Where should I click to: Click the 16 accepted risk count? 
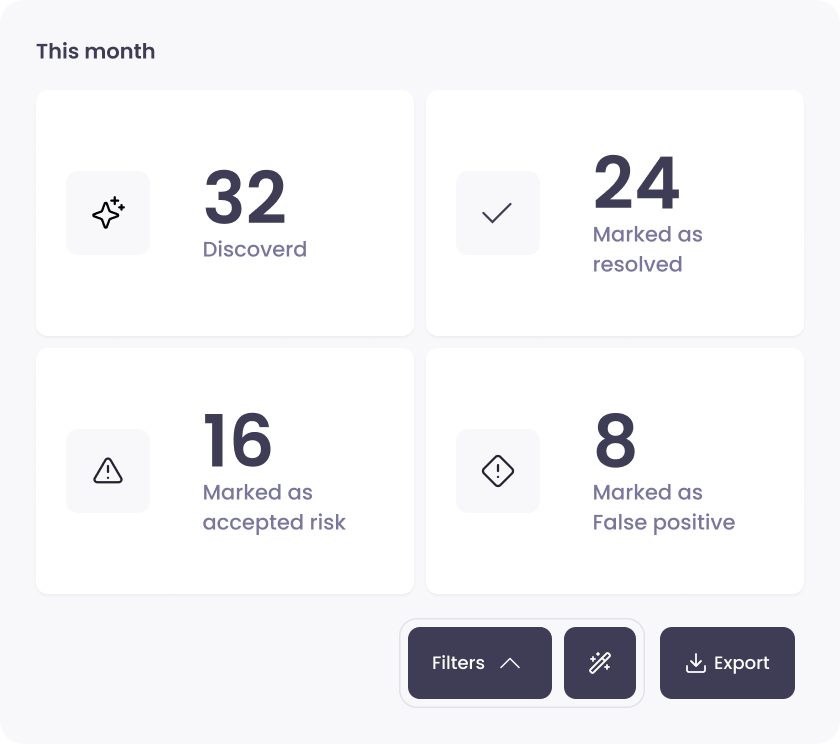point(238,441)
